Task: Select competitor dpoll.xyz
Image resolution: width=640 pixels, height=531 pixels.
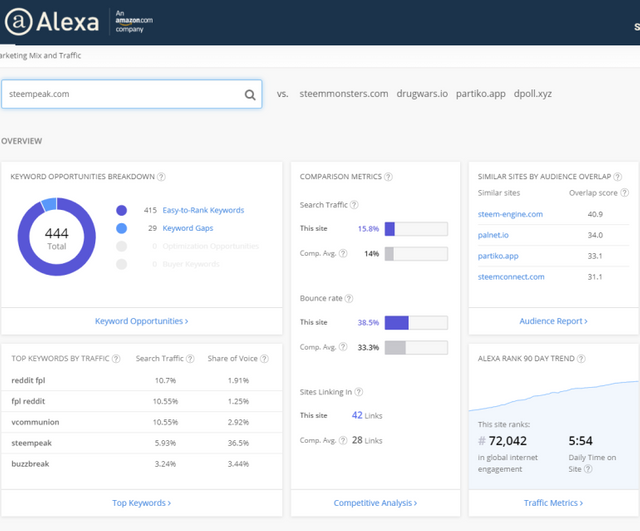Action: coord(533,94)
